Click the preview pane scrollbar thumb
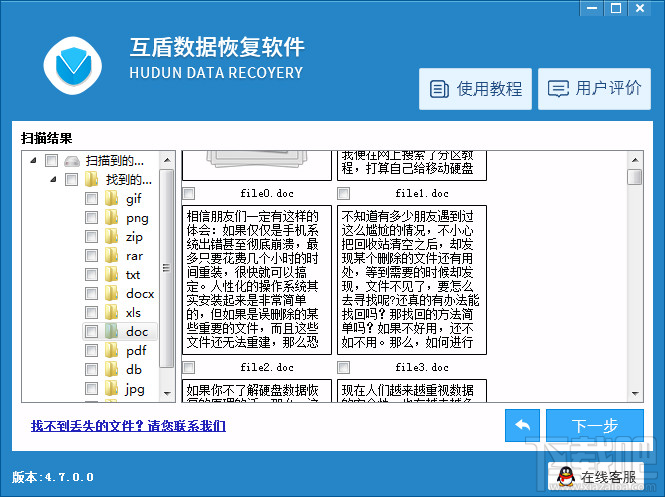This screenshot has width=665, height=497. (635, 177)
